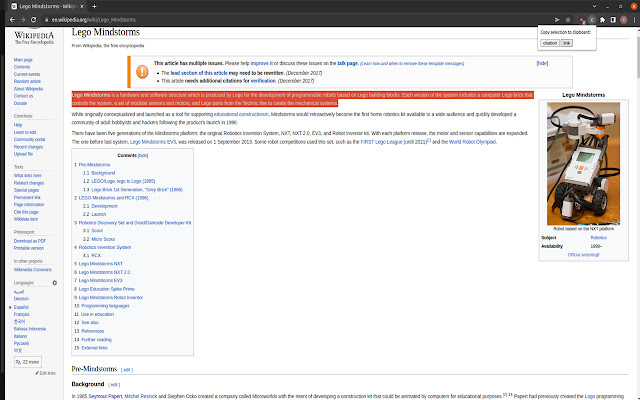640x400 pixels.
Task: Switch to Deutsch language version
Action: (21, 298)
